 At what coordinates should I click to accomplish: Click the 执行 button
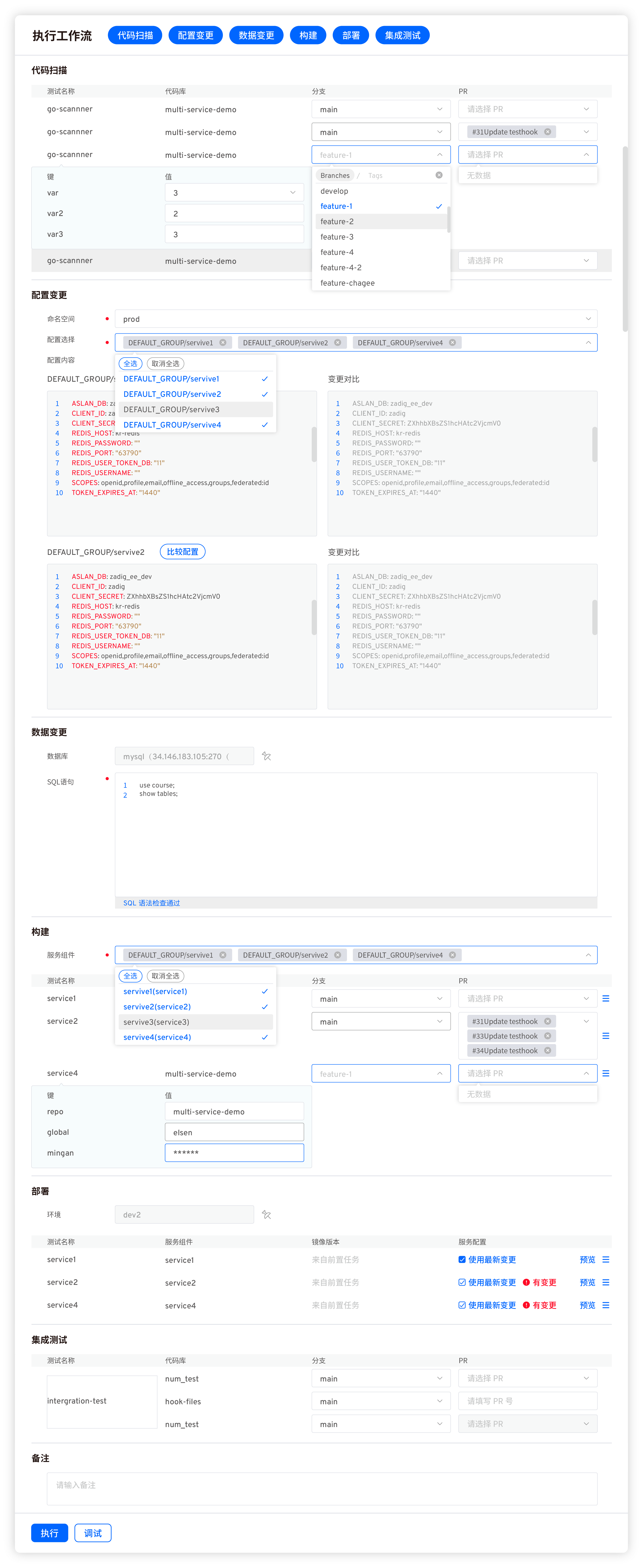49,1533
